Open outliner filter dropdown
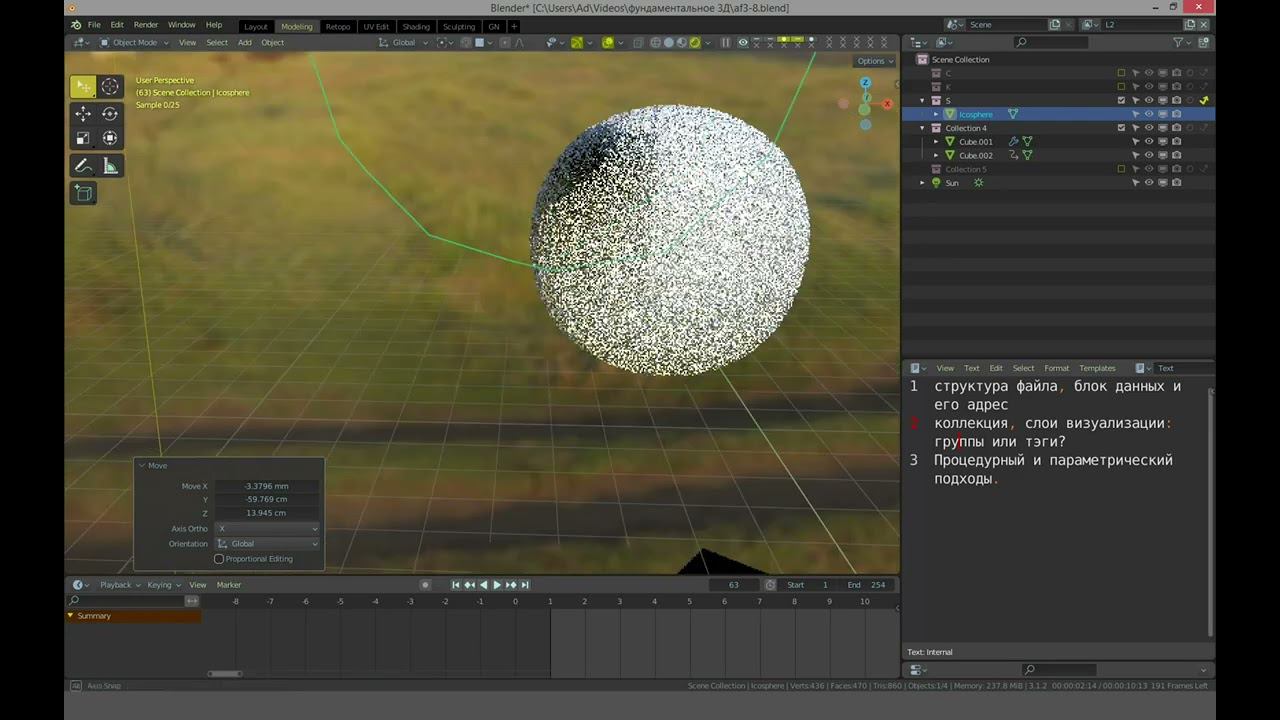Viewport: 1280px width, 720px height. (x=1182, y=42)
